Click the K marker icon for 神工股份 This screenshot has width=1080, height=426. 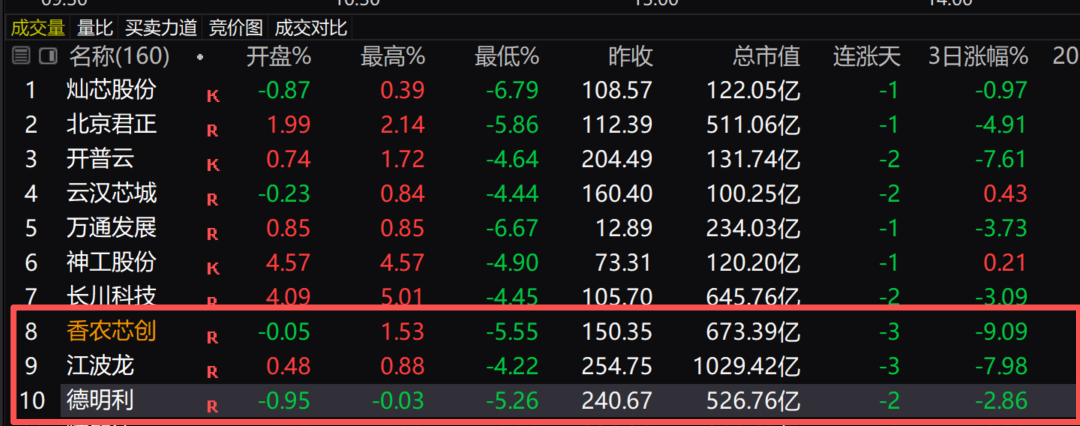point(213,269)
